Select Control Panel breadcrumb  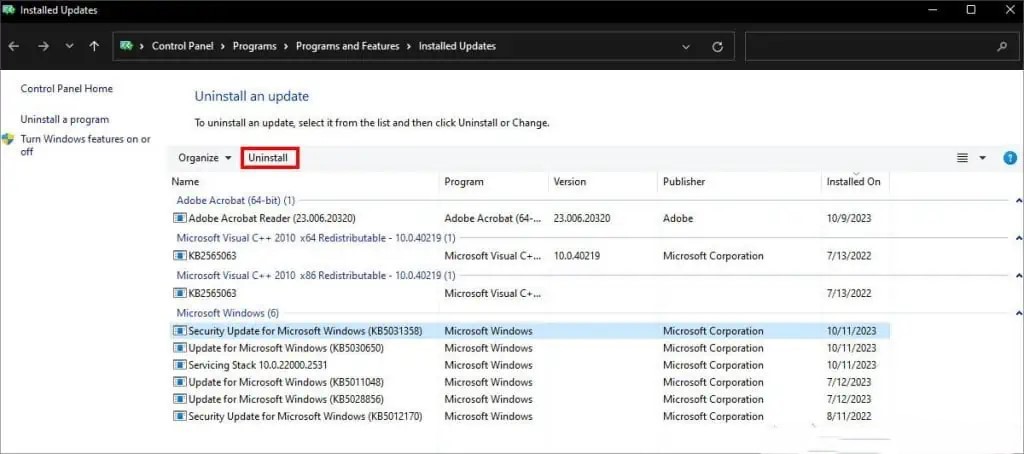[x=183, y=46]
